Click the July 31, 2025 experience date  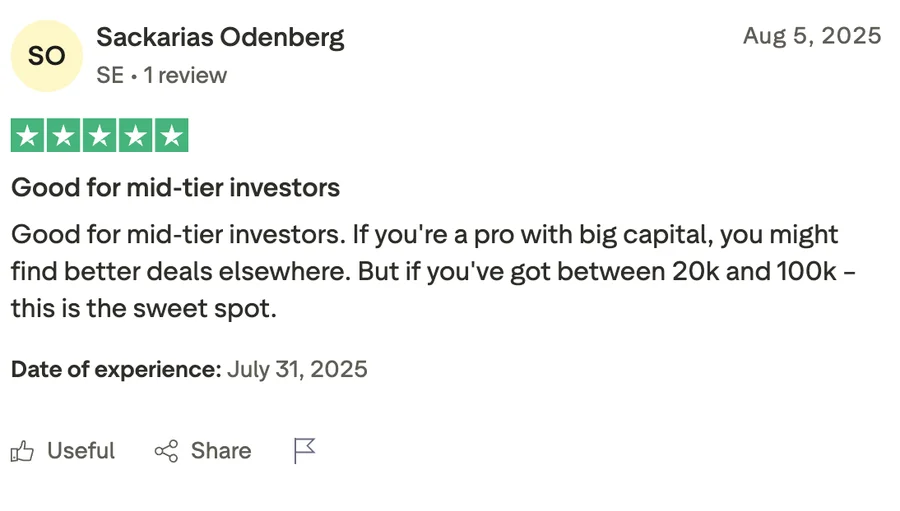pos(297,369)
